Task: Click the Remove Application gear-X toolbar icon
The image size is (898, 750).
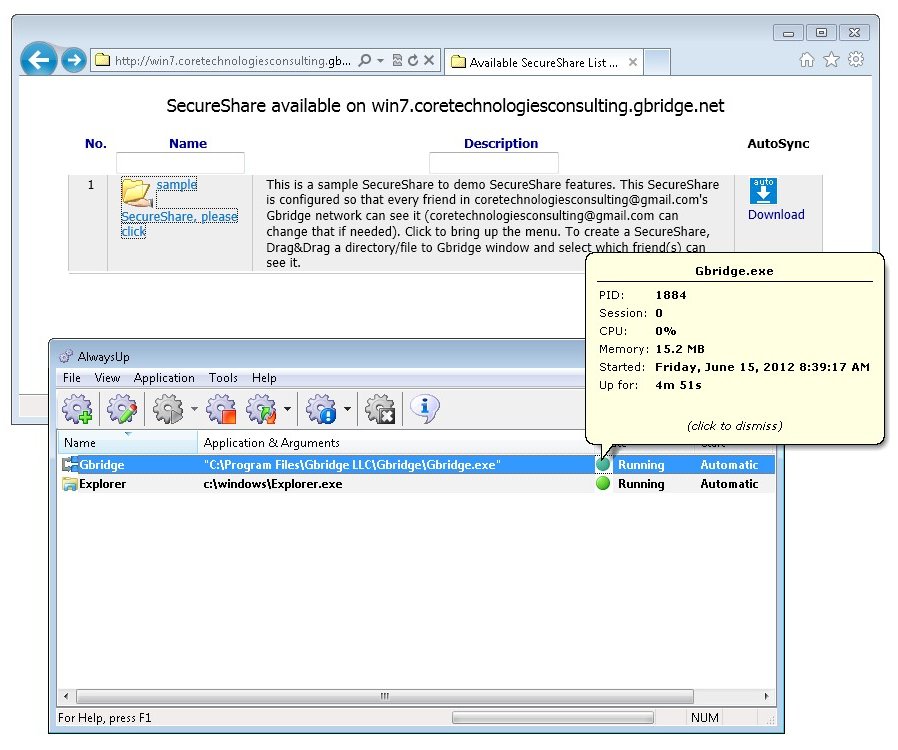Action: (380, 409)
